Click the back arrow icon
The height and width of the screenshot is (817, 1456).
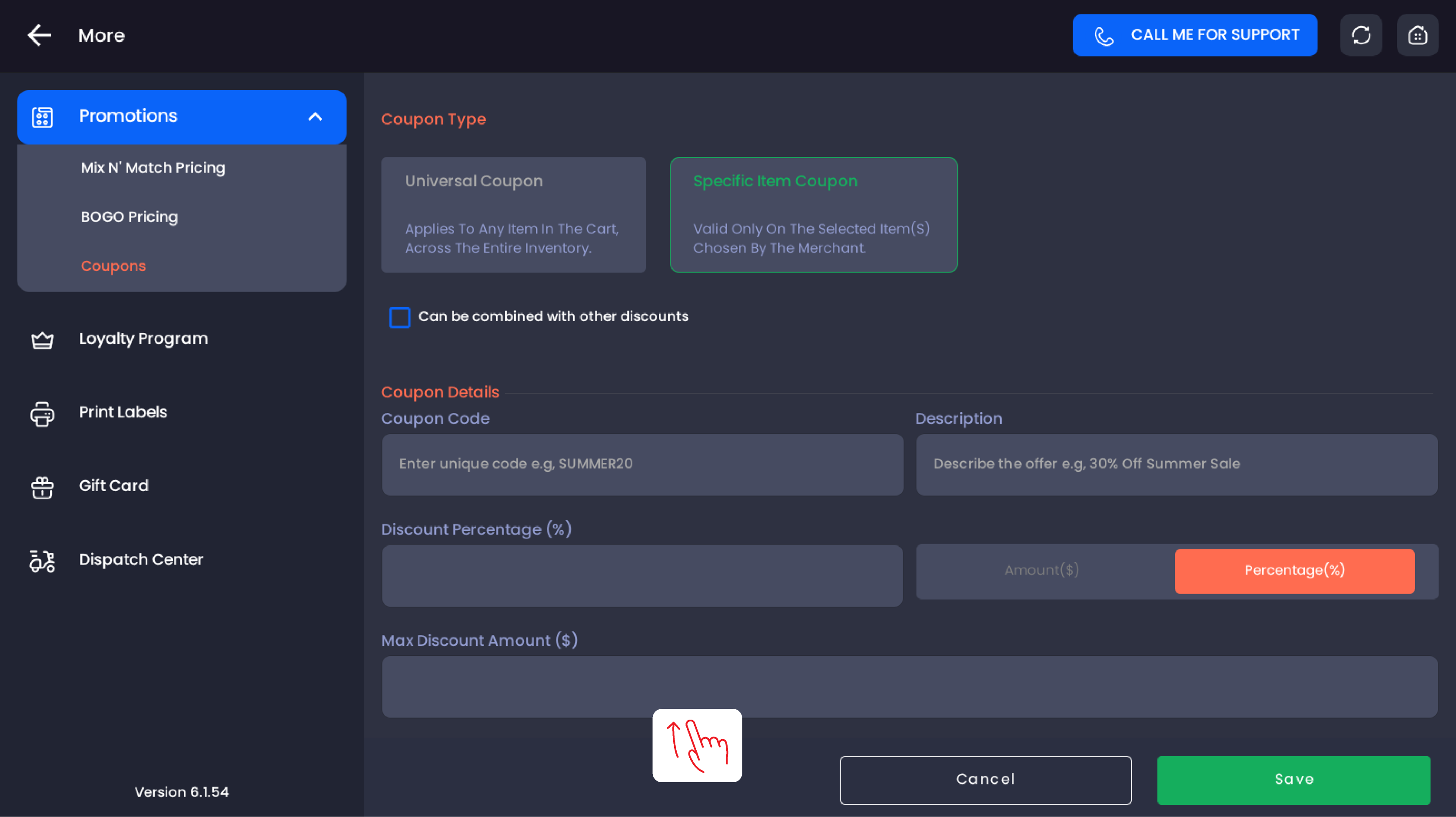(40, 35)
